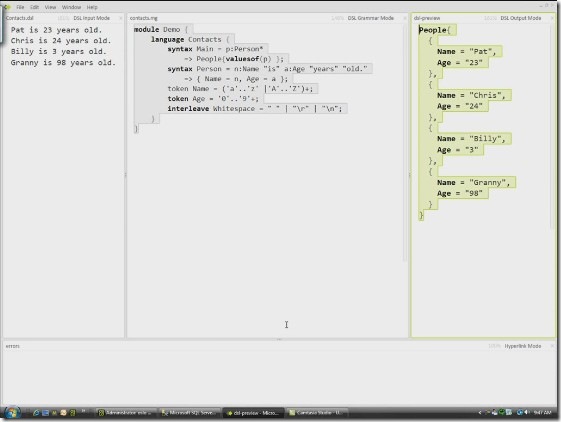Launch Internet Explorer from quick launch

click(x=36, y=413)
